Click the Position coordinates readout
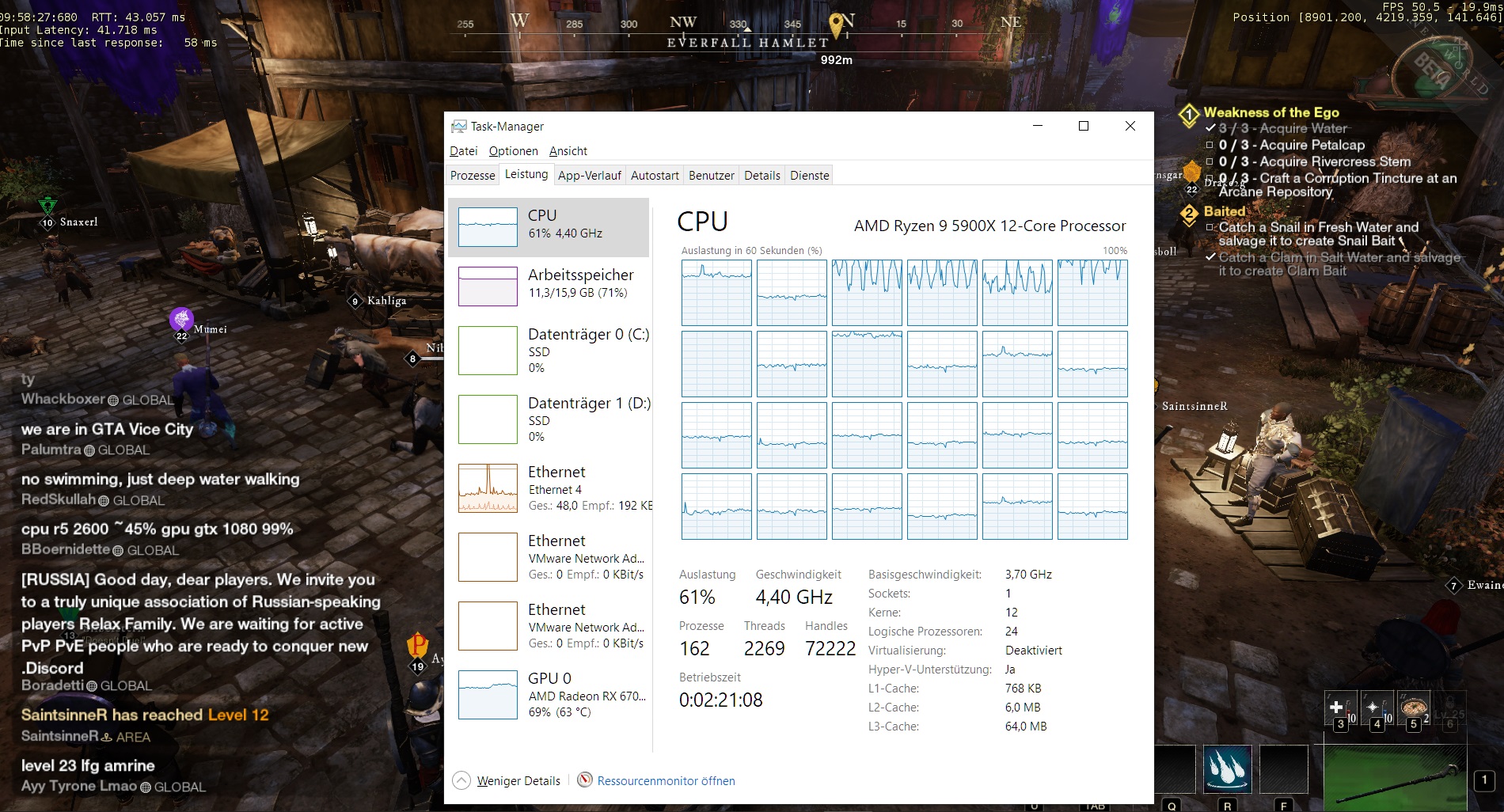The width and height of the screenshot is (1504, 812). (1368, 17)
